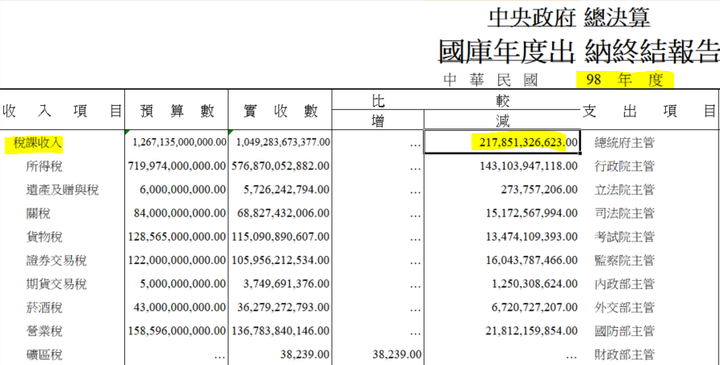The width and height of the screenshot is (720, 365).
Task: Click the 38,239.00 cell in 增 column
Action: (x=397, y=354)
